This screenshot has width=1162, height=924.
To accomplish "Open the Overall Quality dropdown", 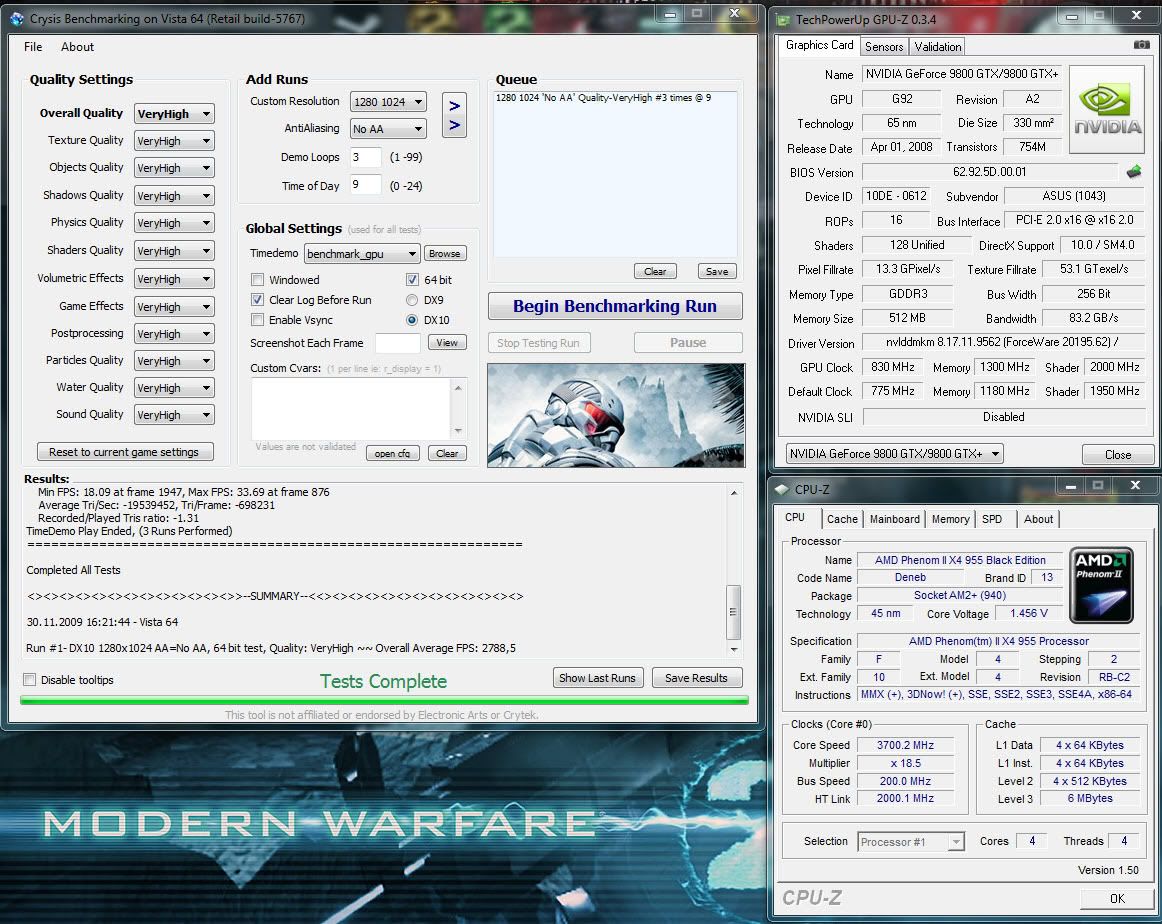I will point(174,113).
